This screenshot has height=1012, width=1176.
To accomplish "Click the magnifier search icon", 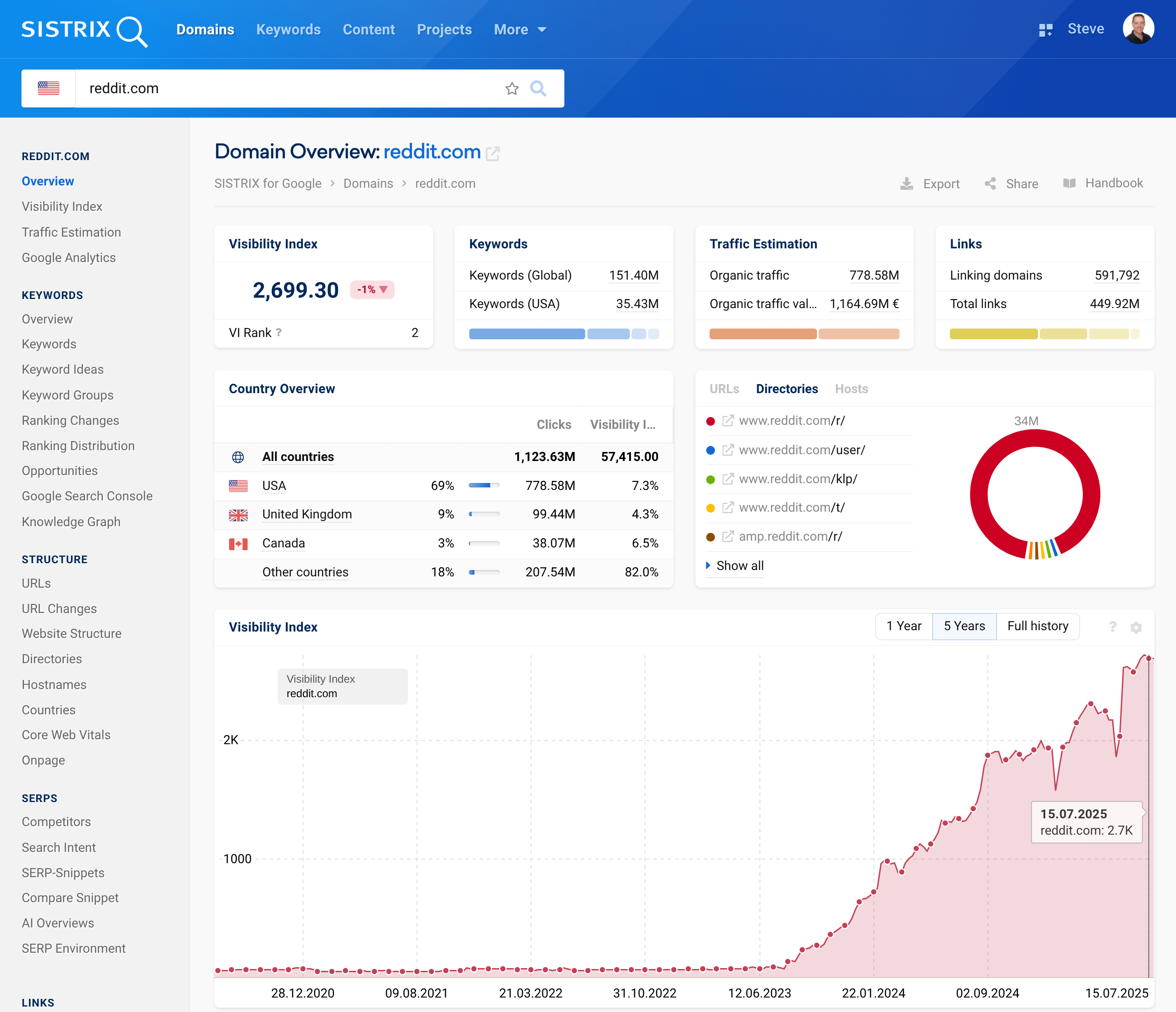I will [x=538, y=89].
